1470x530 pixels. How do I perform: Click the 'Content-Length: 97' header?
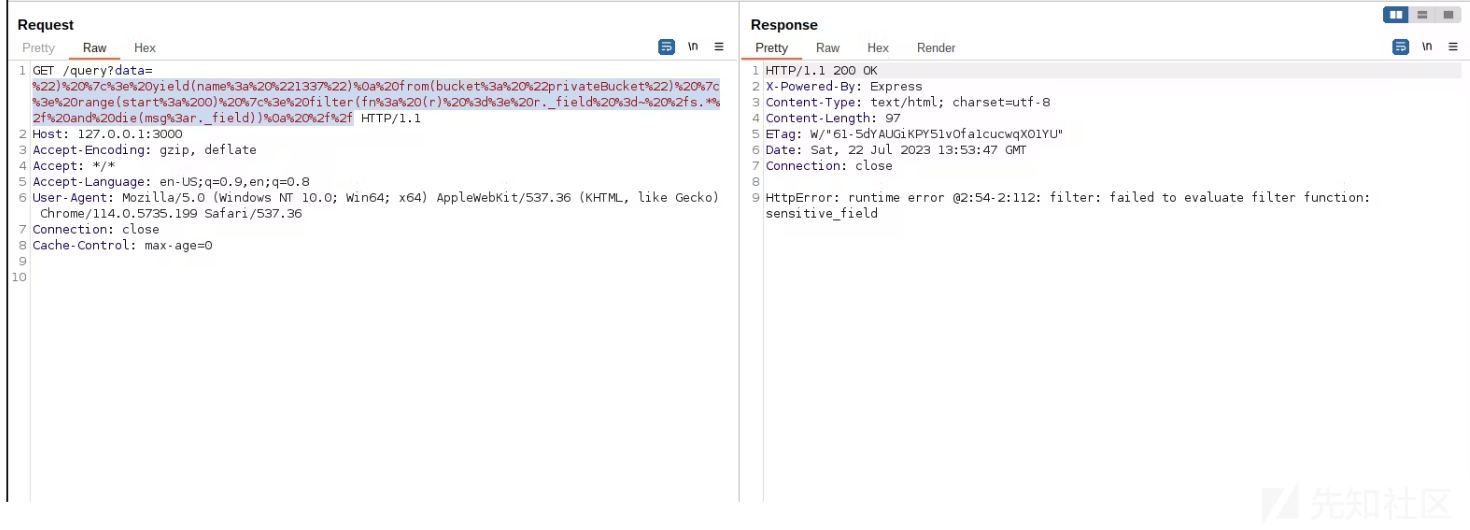(x=832, y=119)
